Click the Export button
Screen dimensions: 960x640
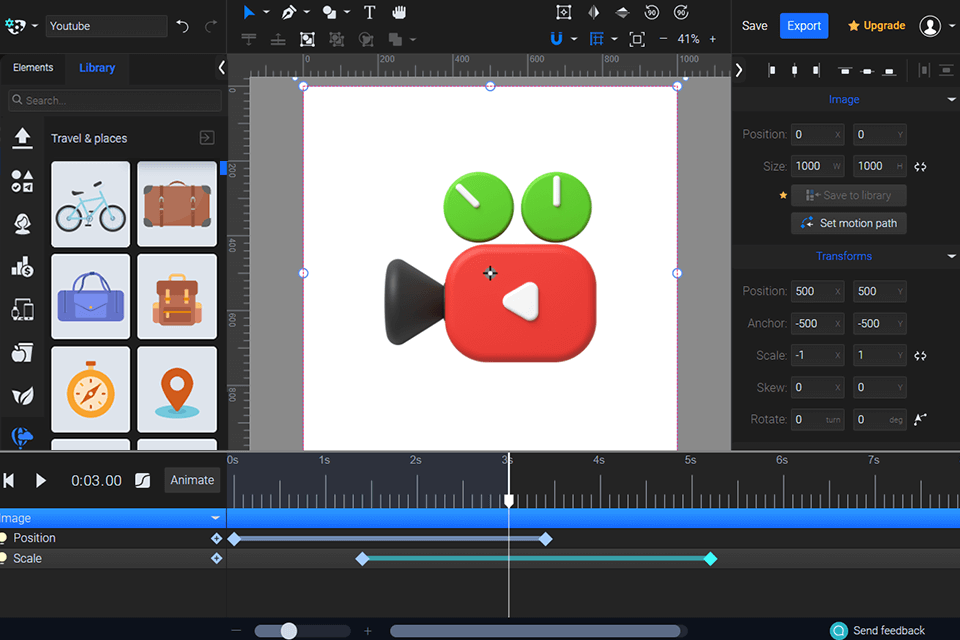[804, 26]
